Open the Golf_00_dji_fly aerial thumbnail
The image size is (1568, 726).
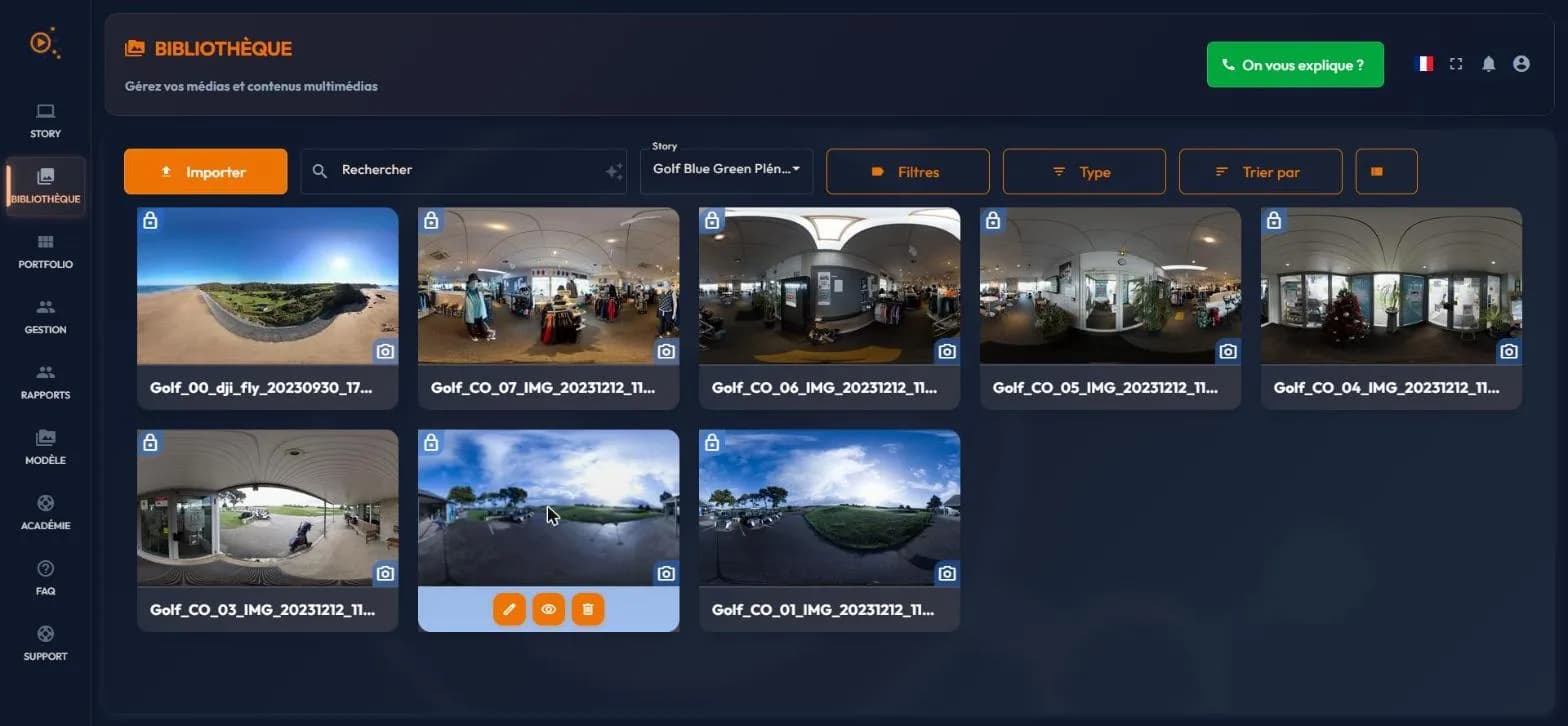(268, 286)
